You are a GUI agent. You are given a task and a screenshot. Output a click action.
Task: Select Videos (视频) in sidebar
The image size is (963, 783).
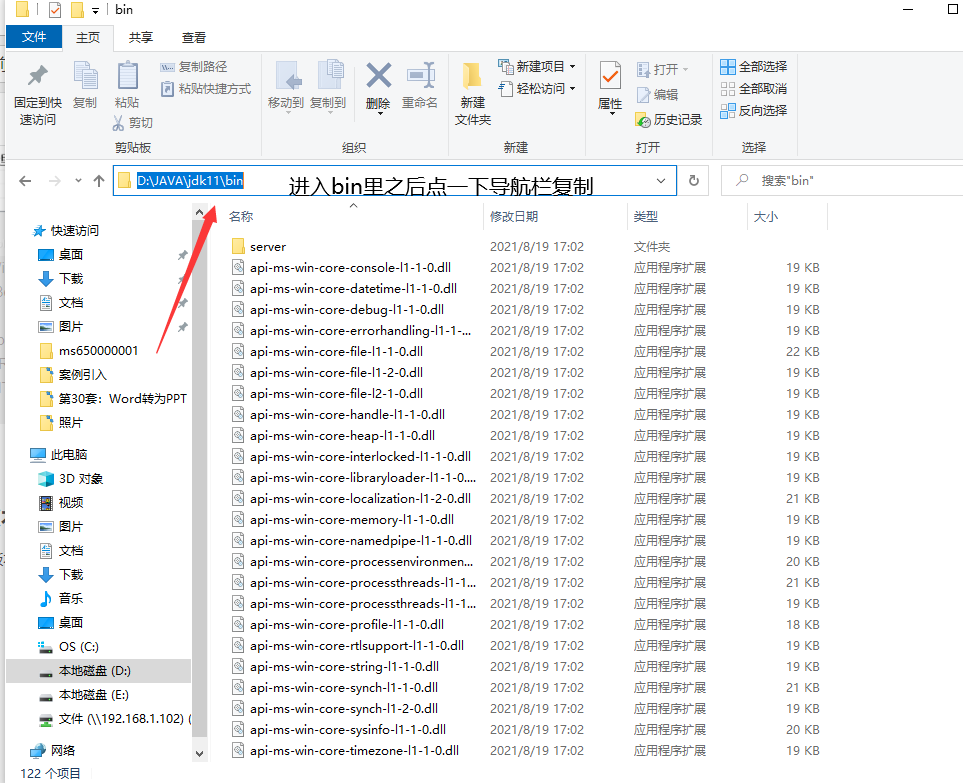click(61, 503)
